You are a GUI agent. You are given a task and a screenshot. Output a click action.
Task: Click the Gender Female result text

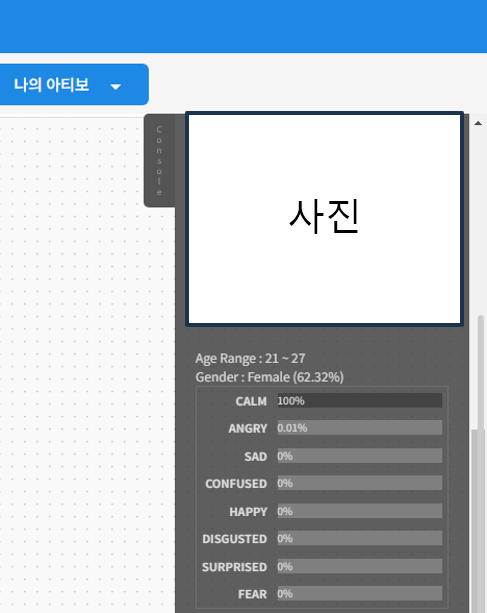(x=269, y=377)
